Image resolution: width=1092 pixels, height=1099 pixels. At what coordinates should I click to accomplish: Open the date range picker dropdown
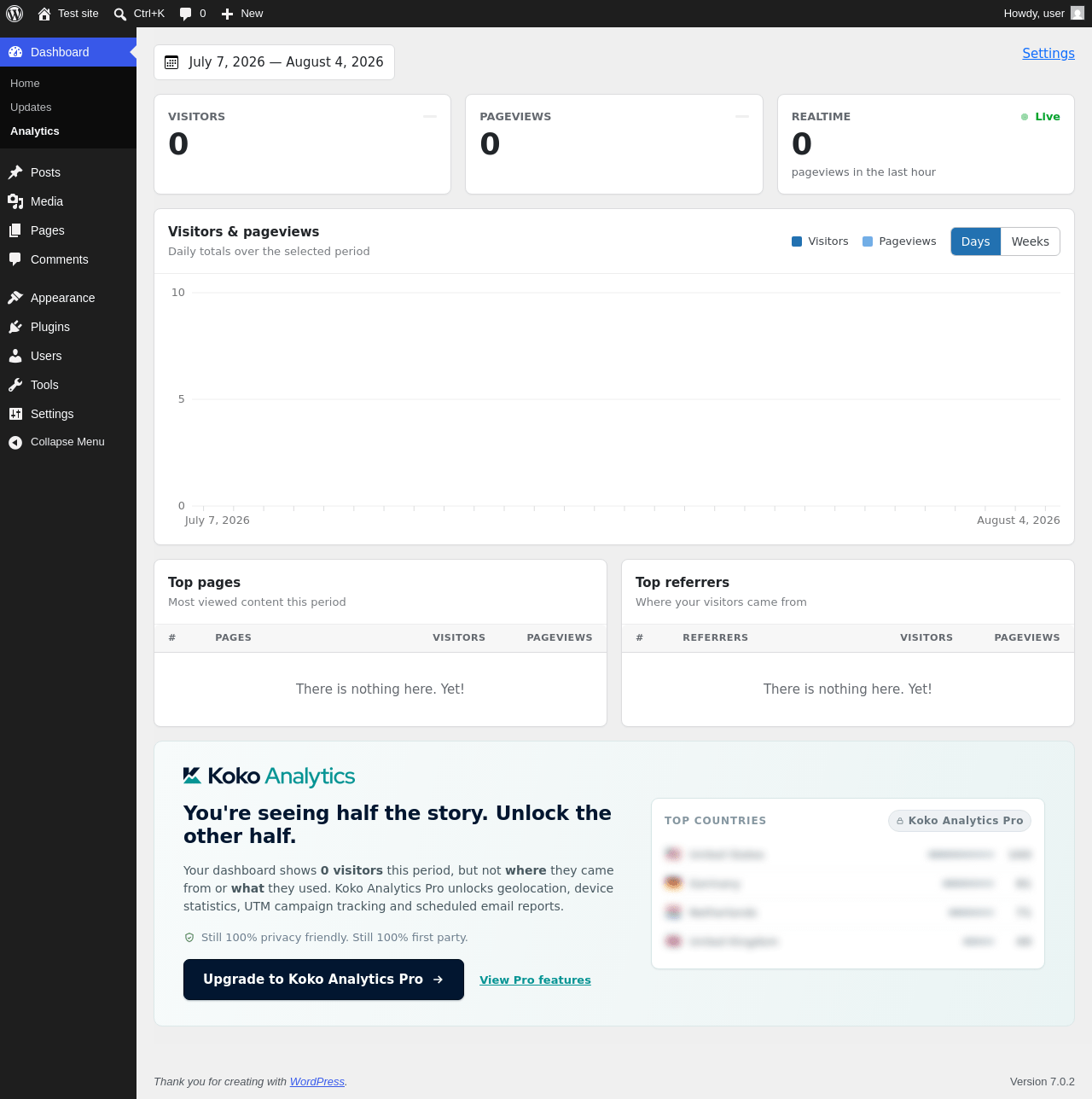point(274,62)
